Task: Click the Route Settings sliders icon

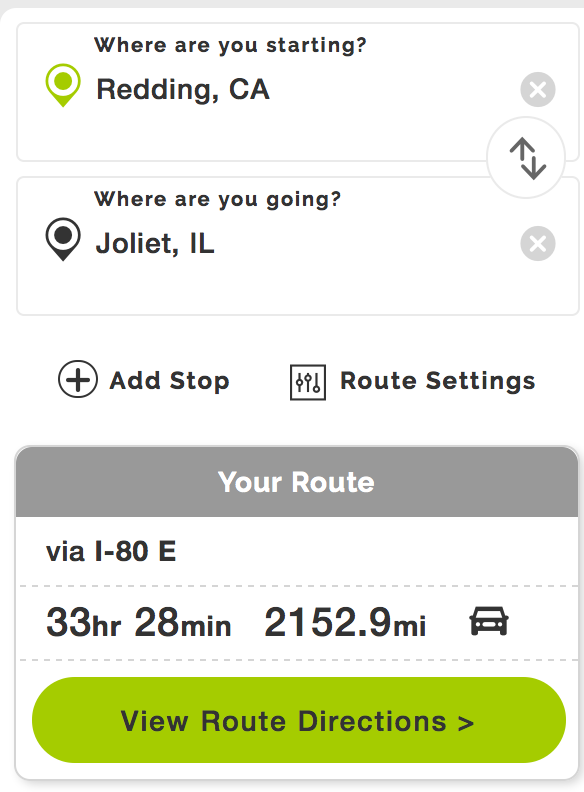Action: [x=308, y=382]
